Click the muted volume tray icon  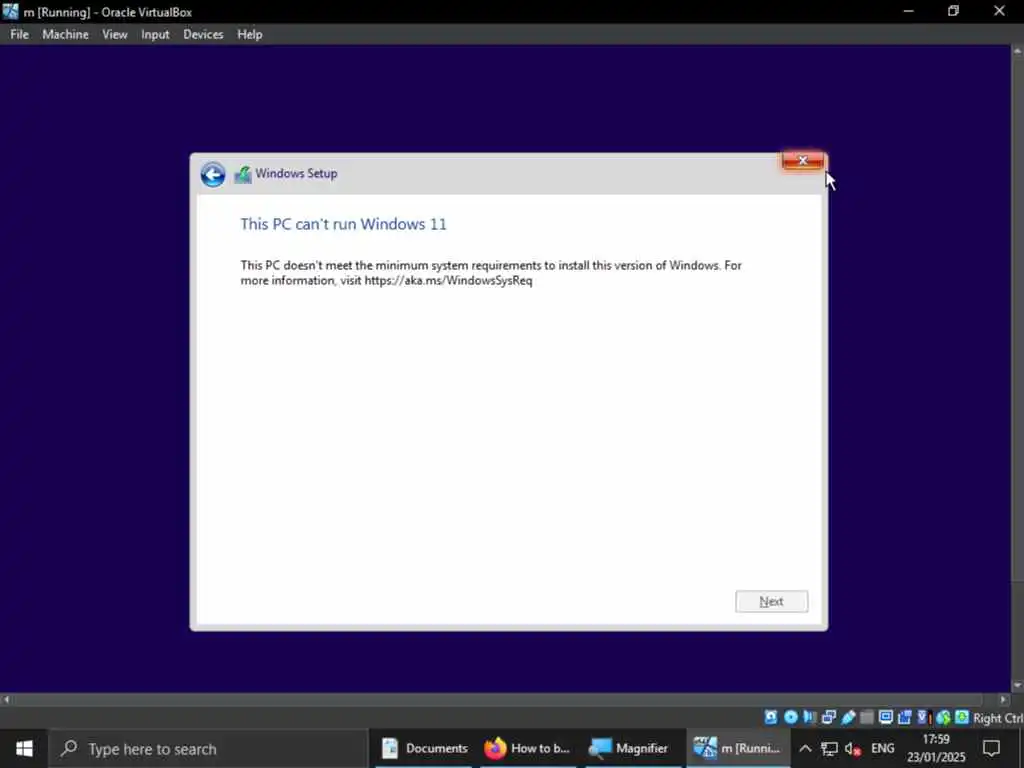(x=852, y=748)
